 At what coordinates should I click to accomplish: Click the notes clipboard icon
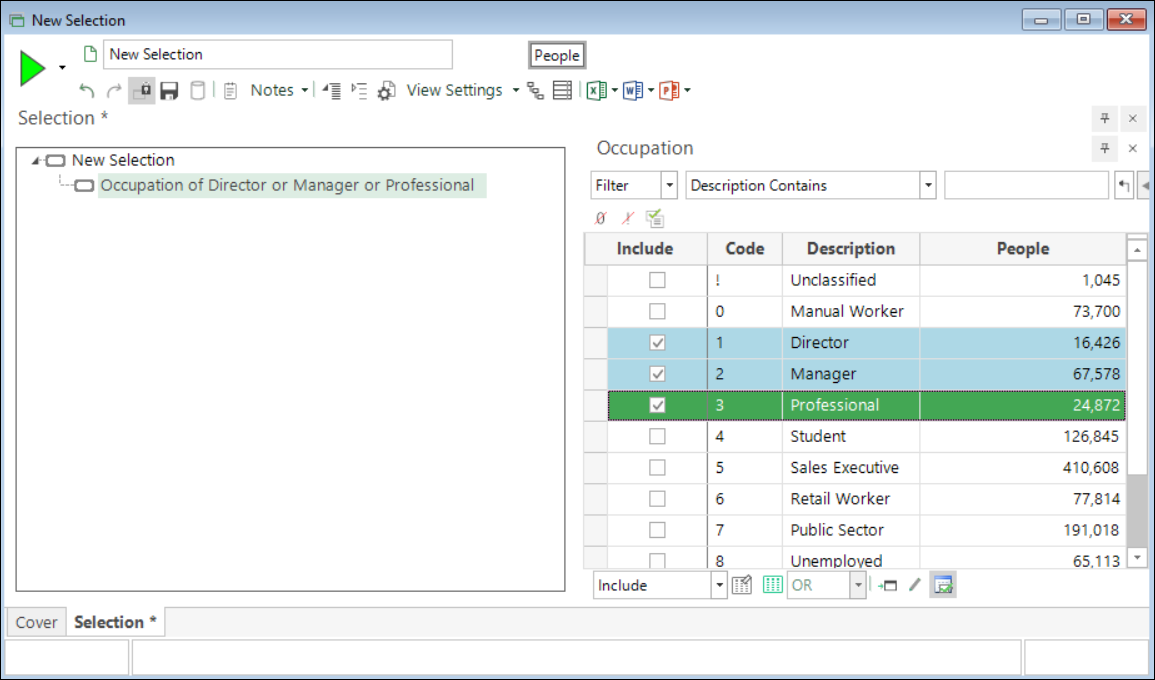[x=231, y=91]
